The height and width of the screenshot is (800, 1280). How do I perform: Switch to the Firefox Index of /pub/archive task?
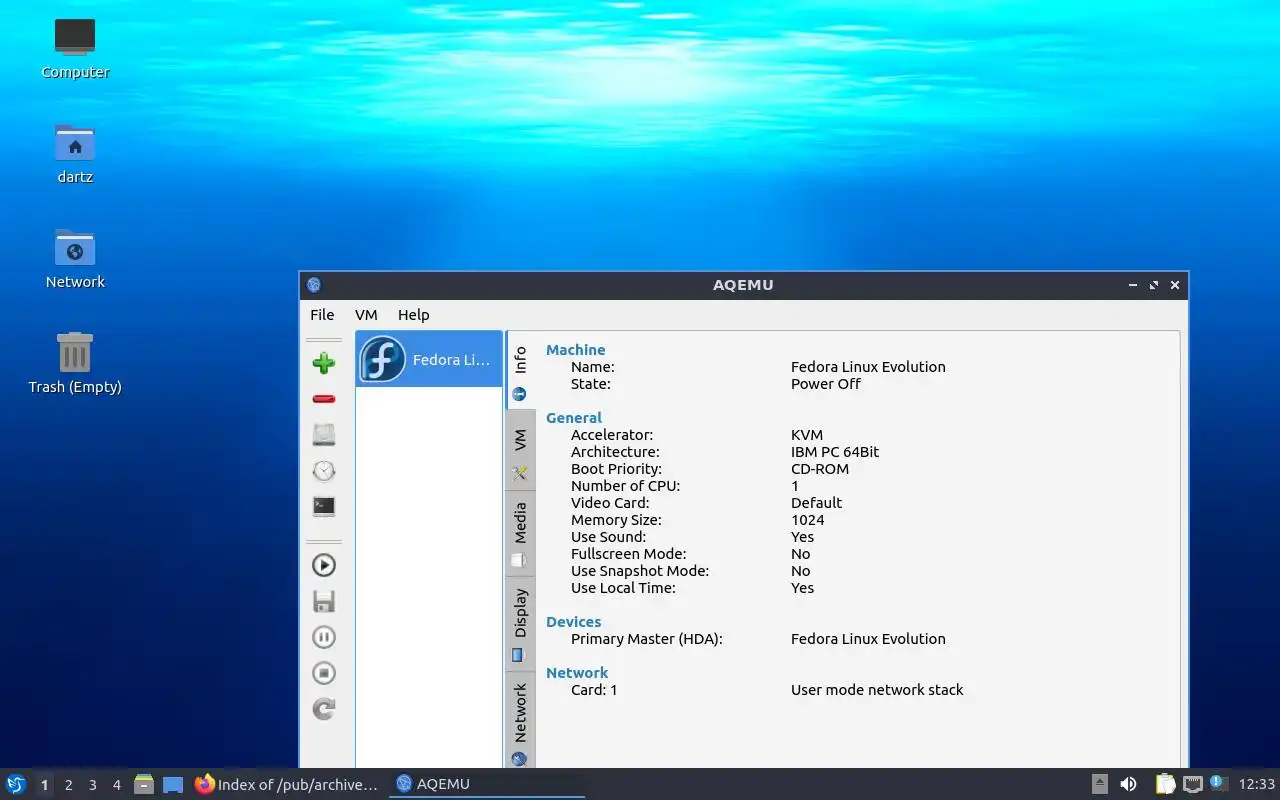click(x=288, y=784)
